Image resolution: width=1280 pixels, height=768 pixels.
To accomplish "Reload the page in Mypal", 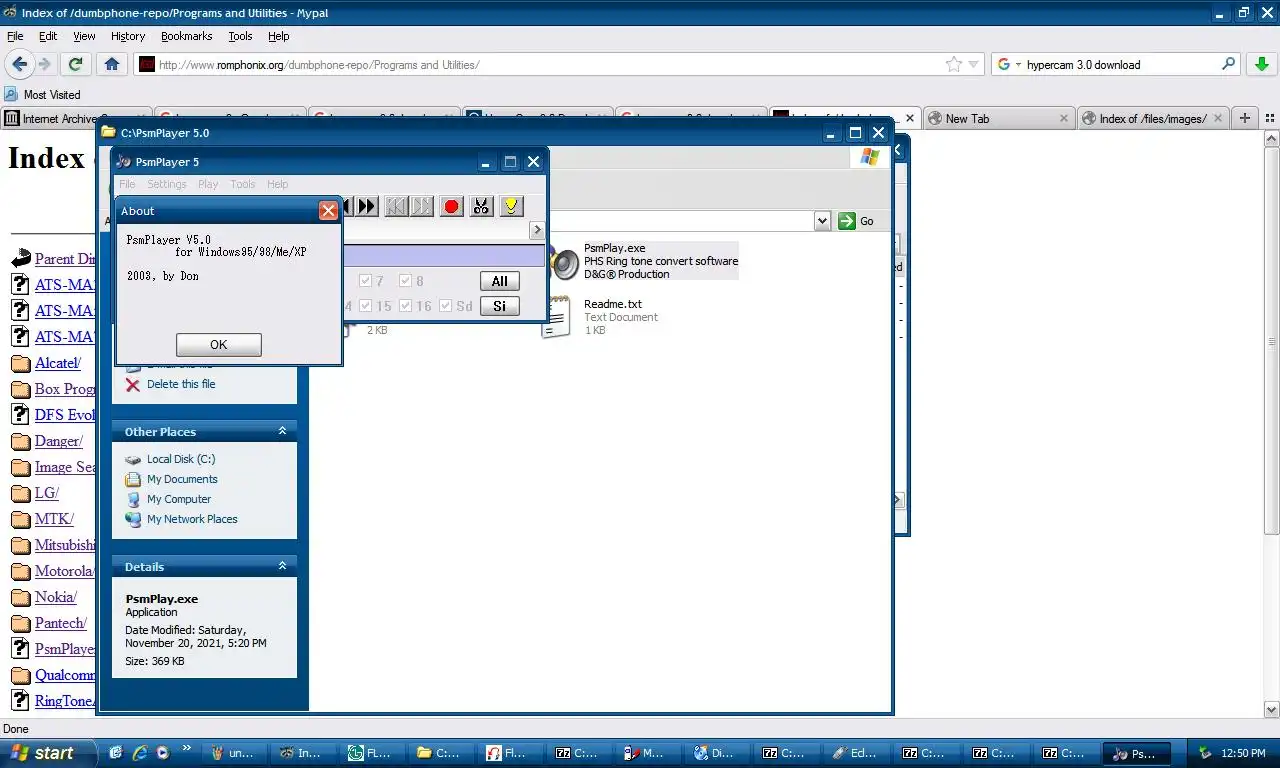I will pyautogui.click(x=75, y=64).
